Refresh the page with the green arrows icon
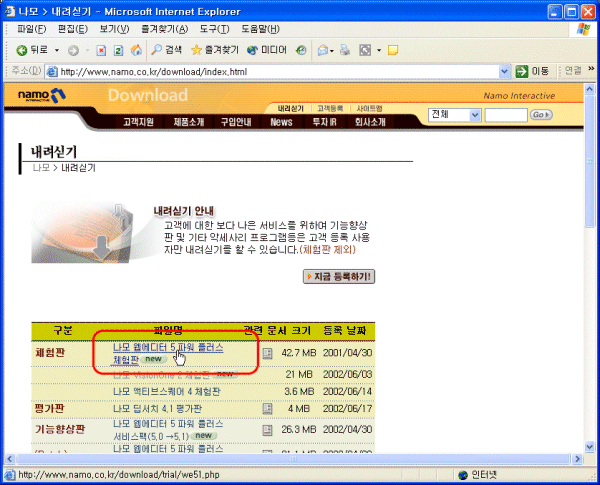600x485 pixels. (x=119, y=51)
